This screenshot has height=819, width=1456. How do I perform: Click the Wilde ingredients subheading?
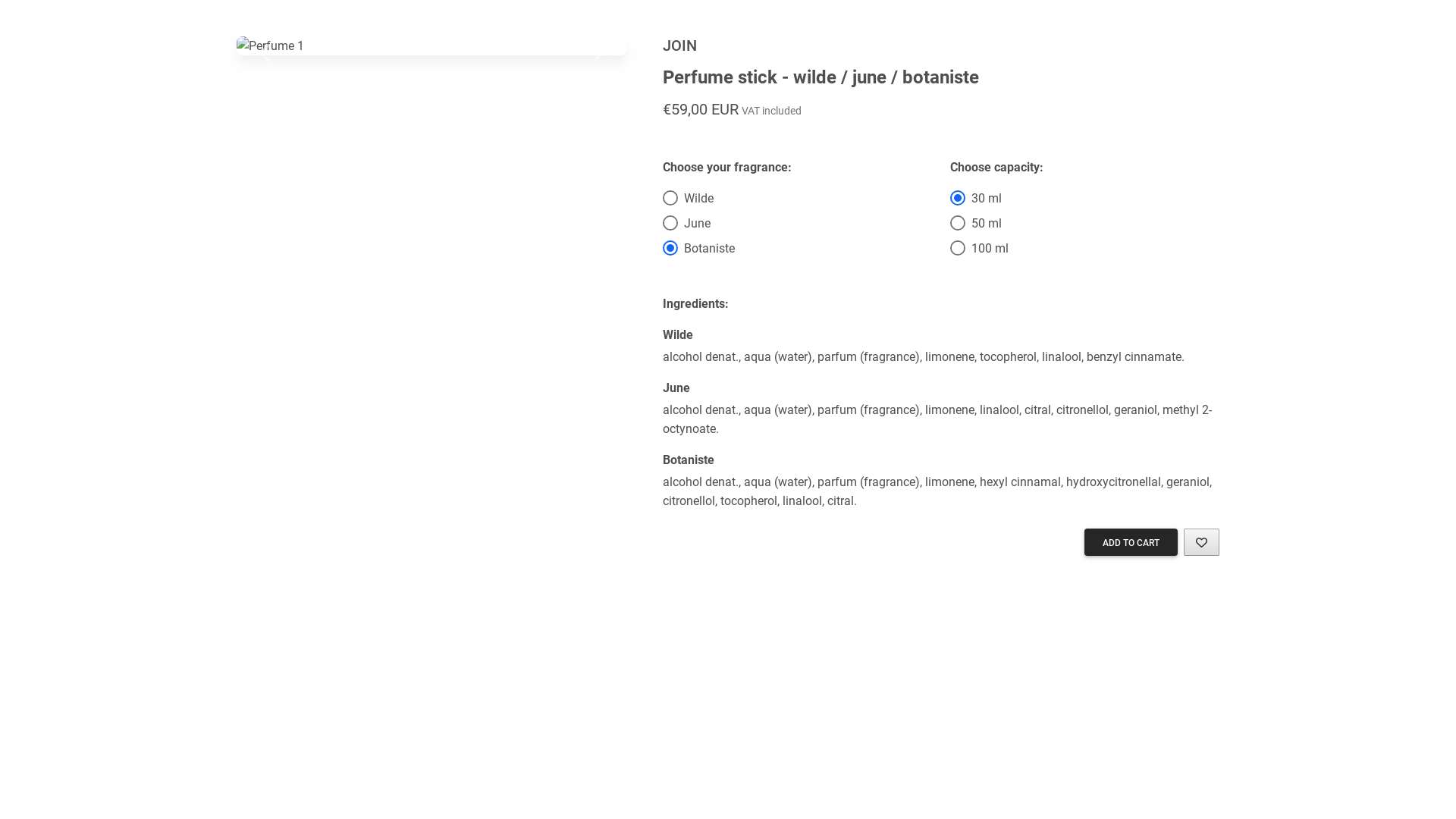tap(677, 334)
